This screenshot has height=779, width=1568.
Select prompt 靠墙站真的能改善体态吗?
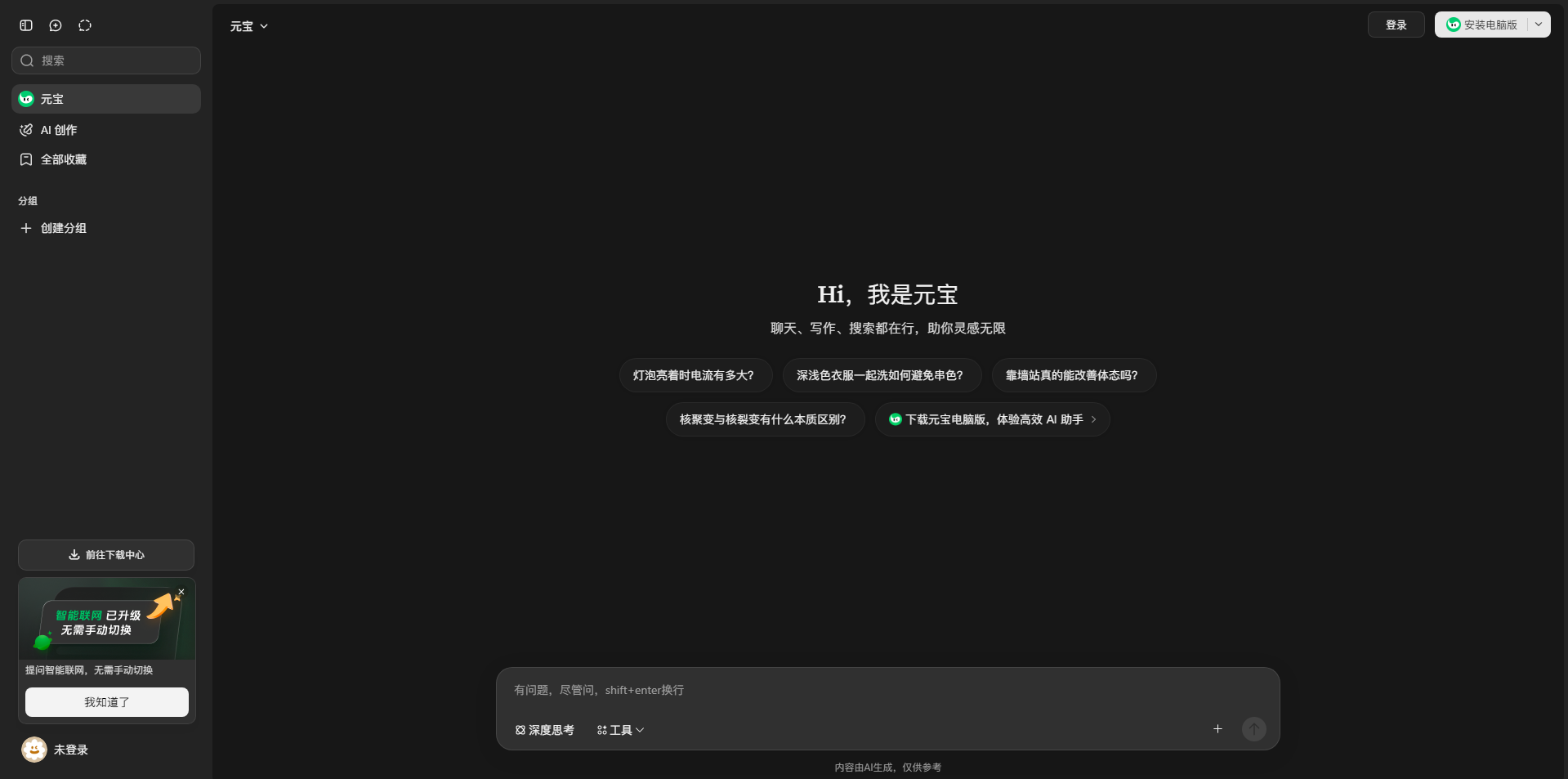tap(1074, 375)
